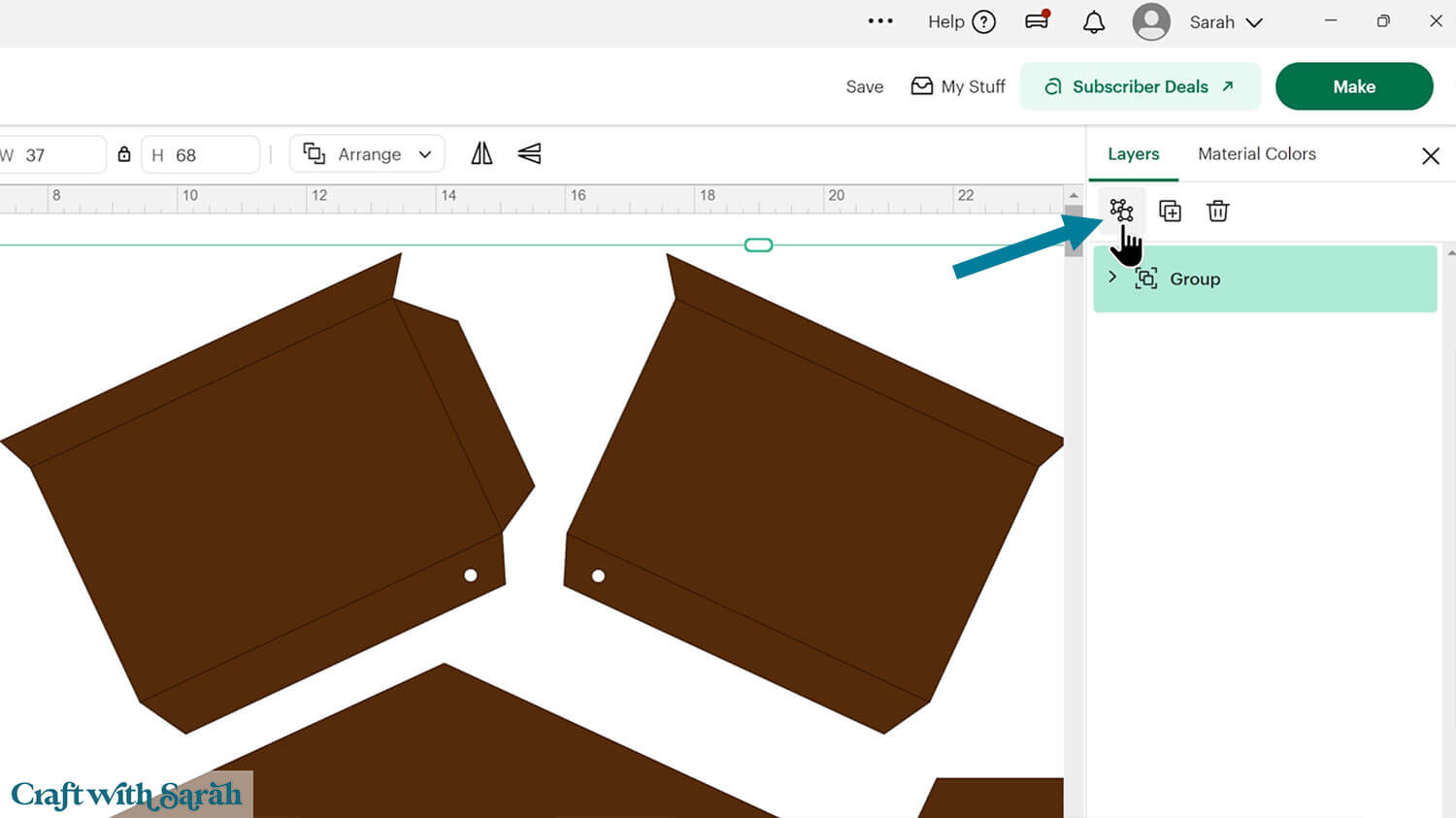The height and width of the screenshot is (818, 1456).
Task: Expand the Group layer chevron
Action: click(x=1112, y=278)
